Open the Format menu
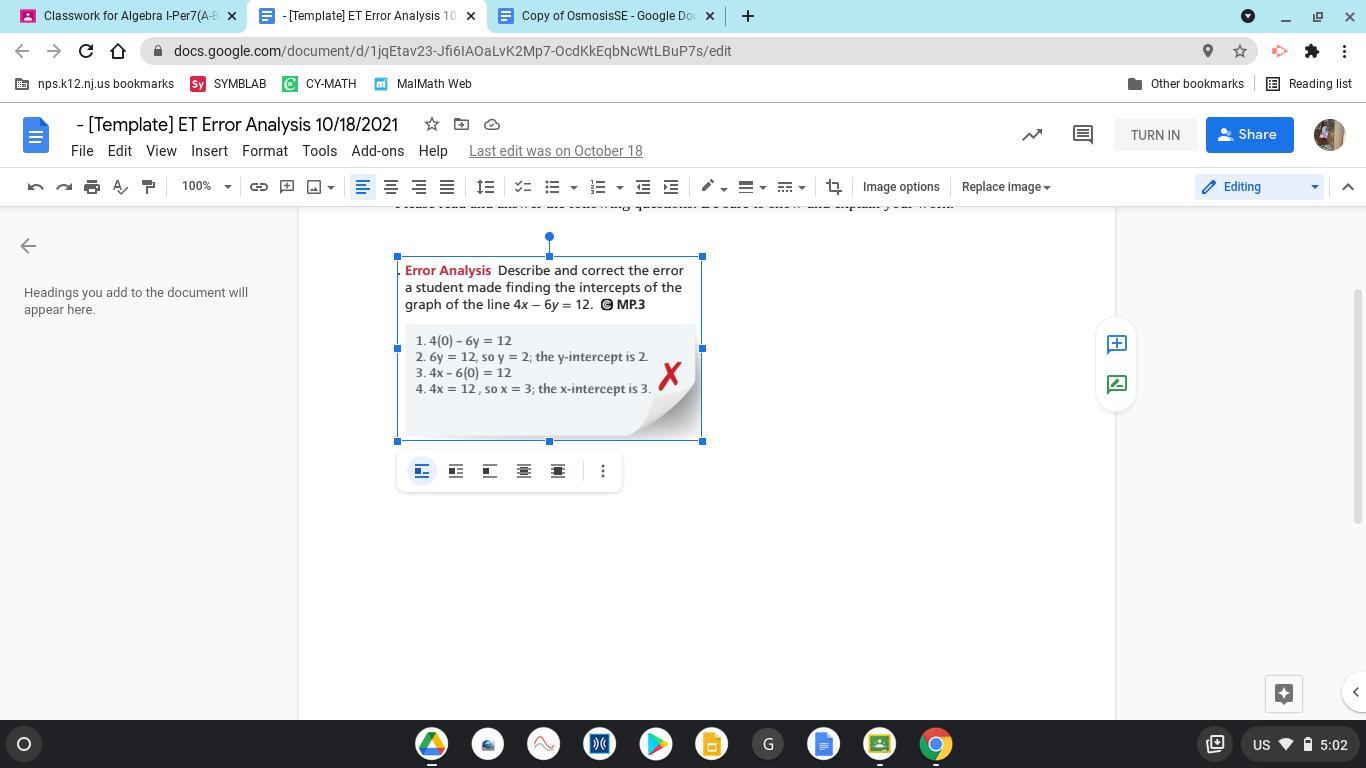This screenshot has height=768, width=1366. 265,151
